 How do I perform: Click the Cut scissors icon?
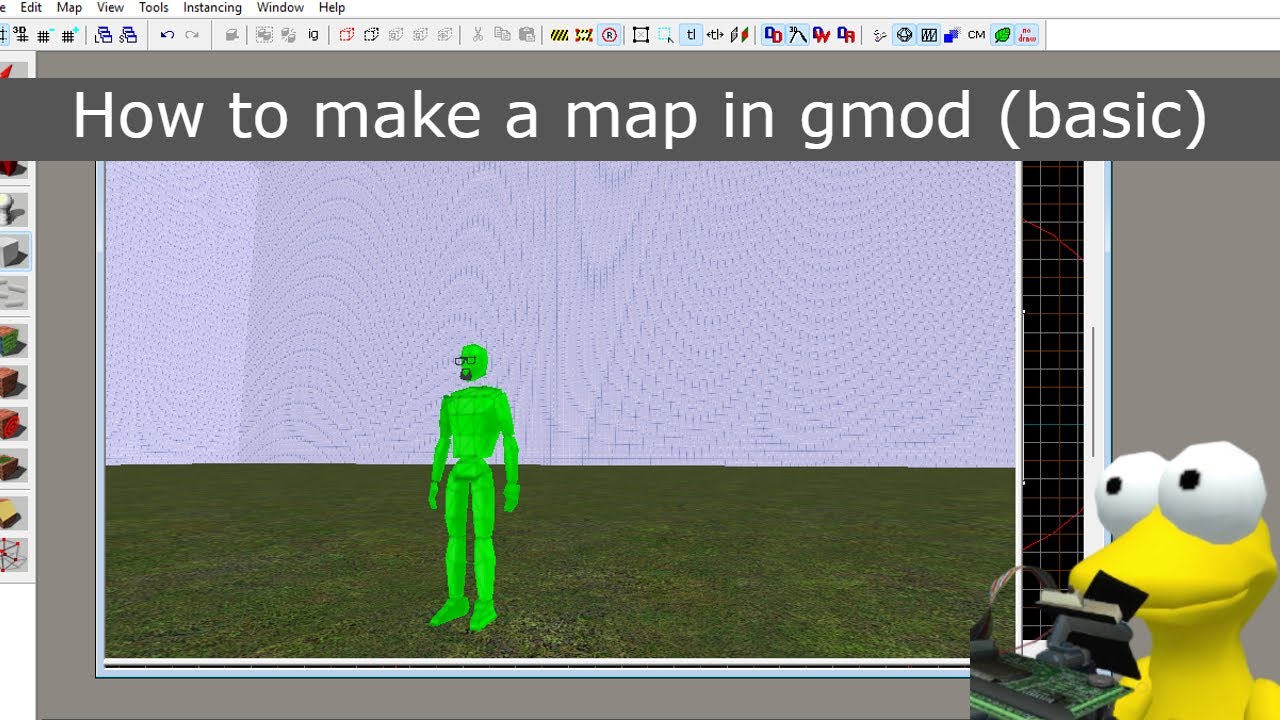477,35
